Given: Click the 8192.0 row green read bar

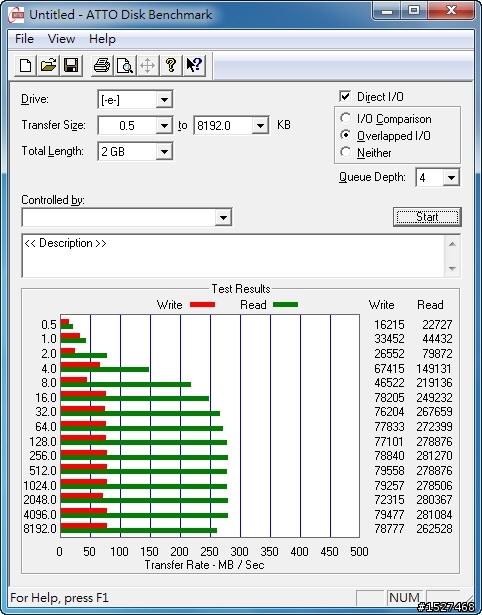Looking at the screenshot, I should 139,531.
